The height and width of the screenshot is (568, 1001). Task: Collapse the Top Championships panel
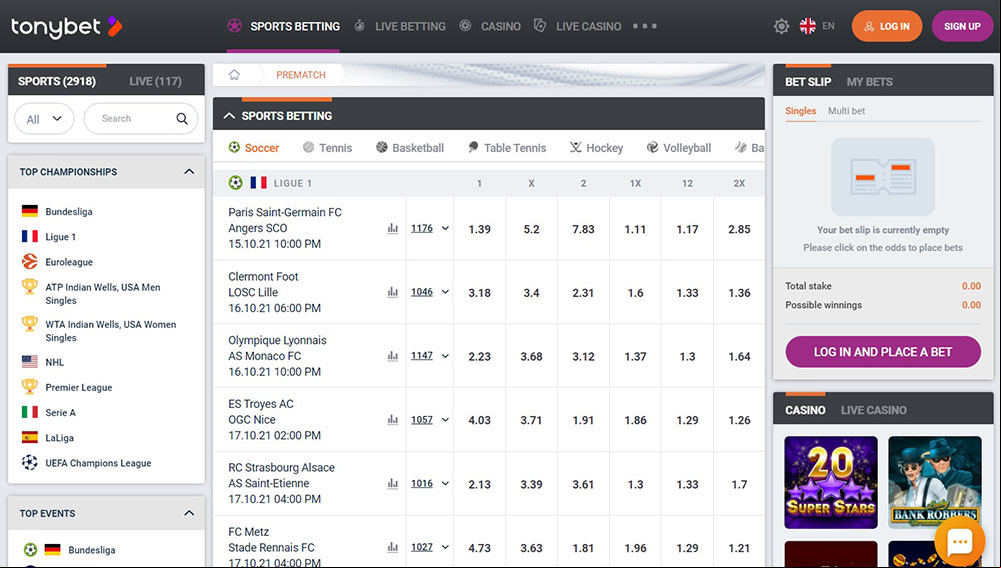[x=189, y=172]
